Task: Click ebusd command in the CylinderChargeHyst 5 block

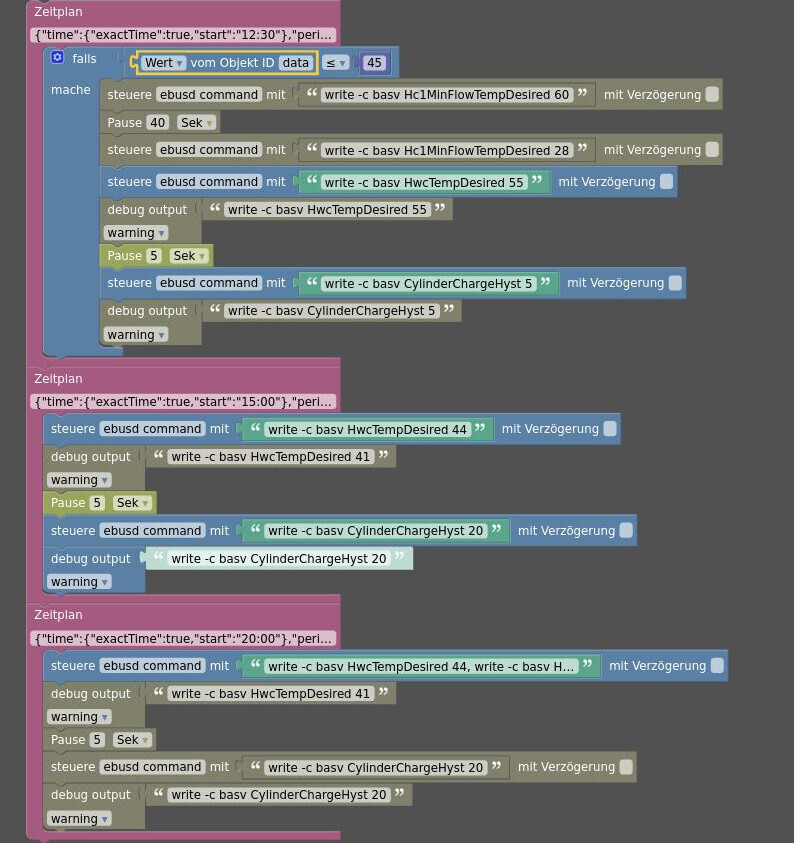Action: point(209,283)
